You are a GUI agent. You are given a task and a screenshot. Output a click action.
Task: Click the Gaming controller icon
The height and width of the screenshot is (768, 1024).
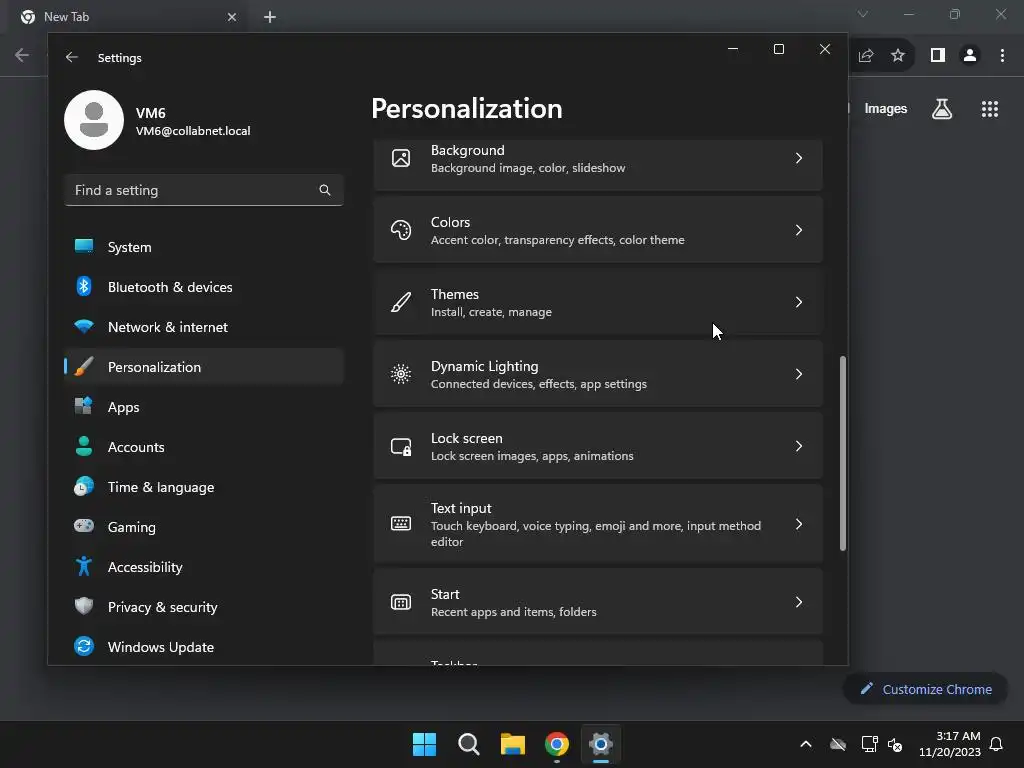point(84,526)
